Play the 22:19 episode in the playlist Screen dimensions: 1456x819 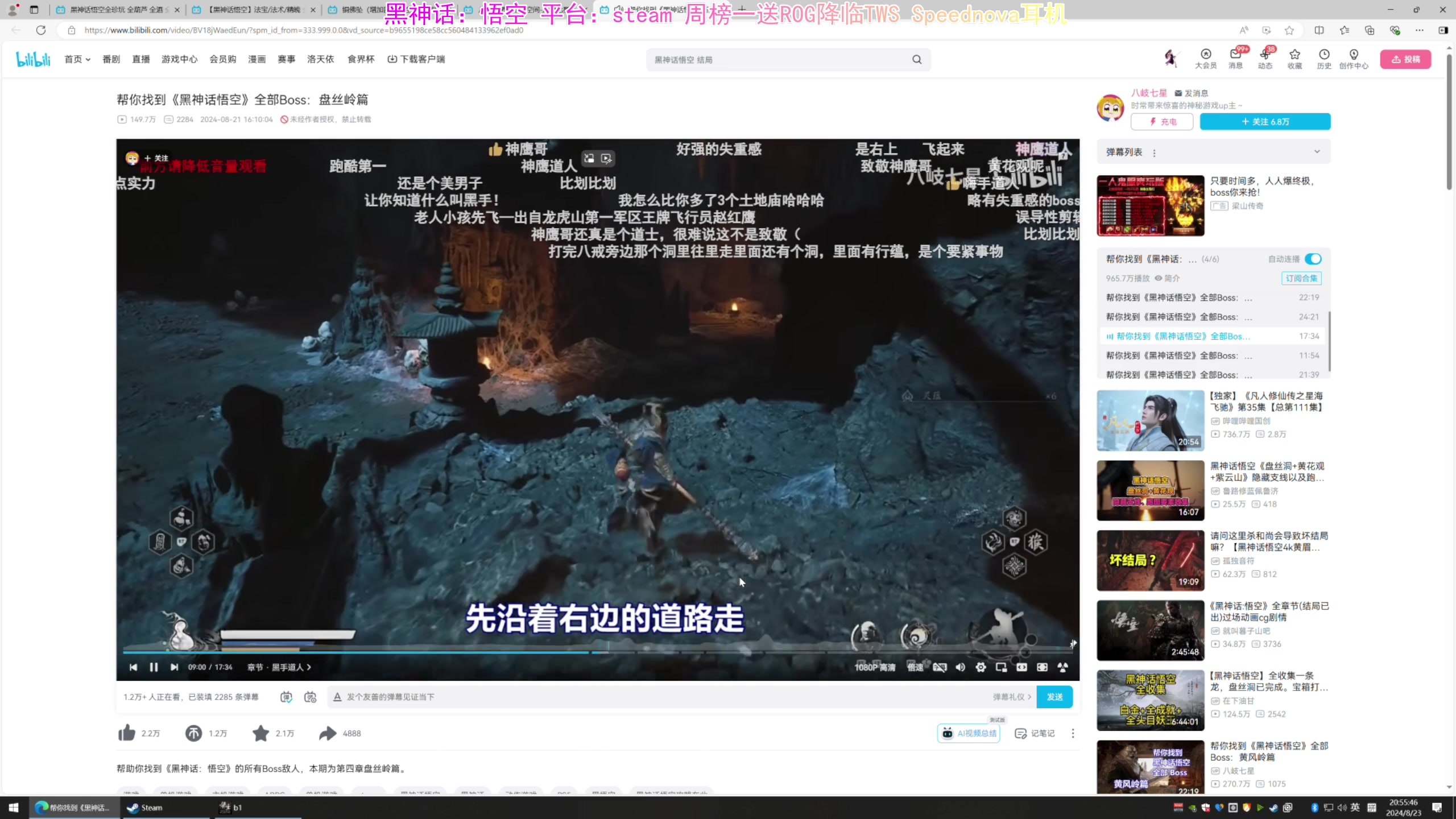click(x=1212, y=297)
